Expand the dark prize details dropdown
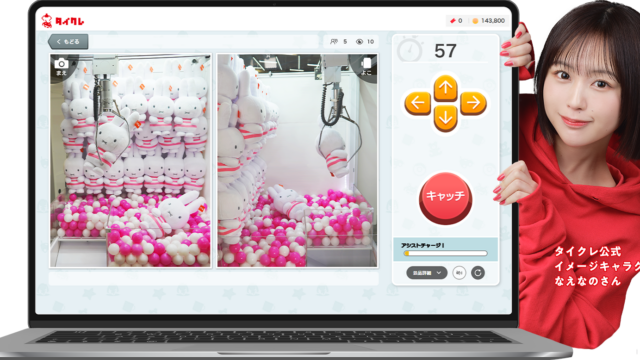Viewport: 640px width, 360px height. pos(427,273)
